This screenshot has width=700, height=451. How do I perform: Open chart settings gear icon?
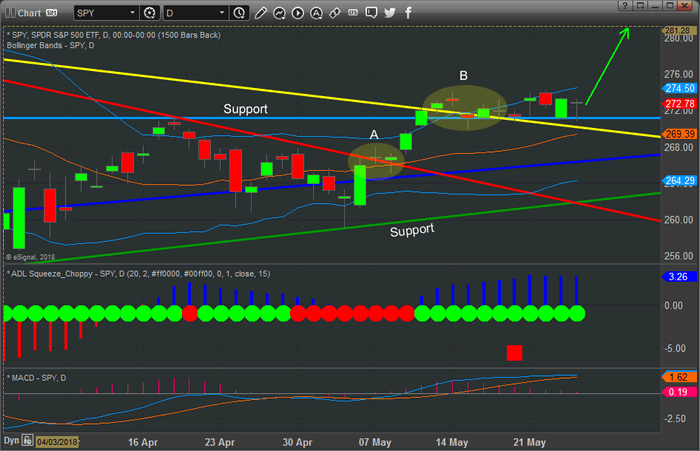[150, 13]
